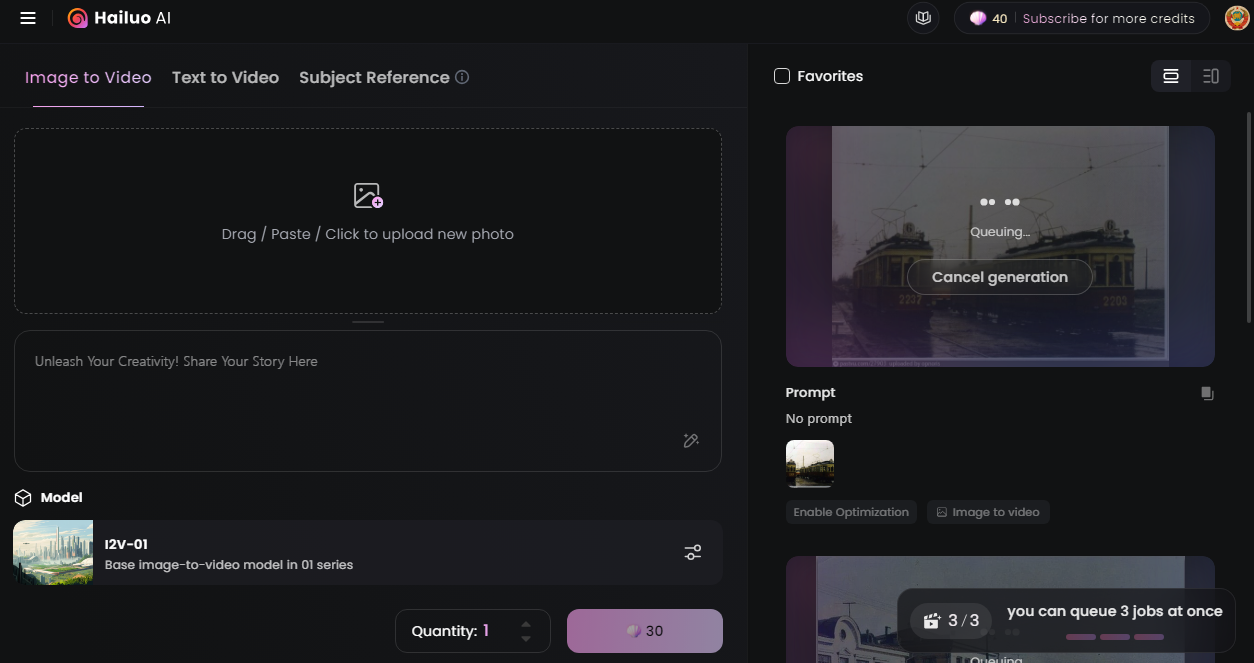This screenshot has width=1254, height=663.
Task: Click the Model cube icon
Action: [x=23, y=498]
